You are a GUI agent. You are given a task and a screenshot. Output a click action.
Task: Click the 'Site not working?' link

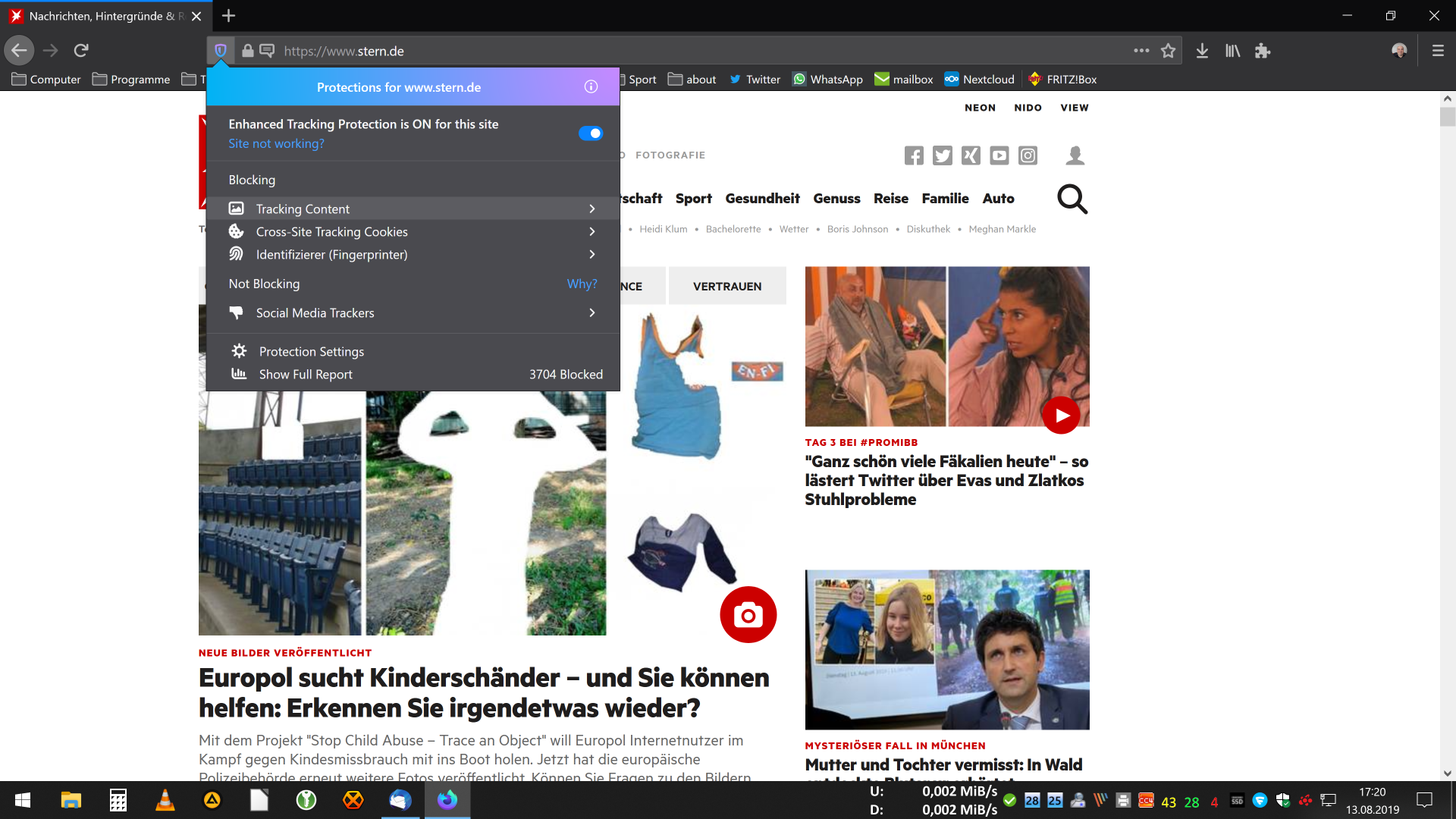click(276, 144)
